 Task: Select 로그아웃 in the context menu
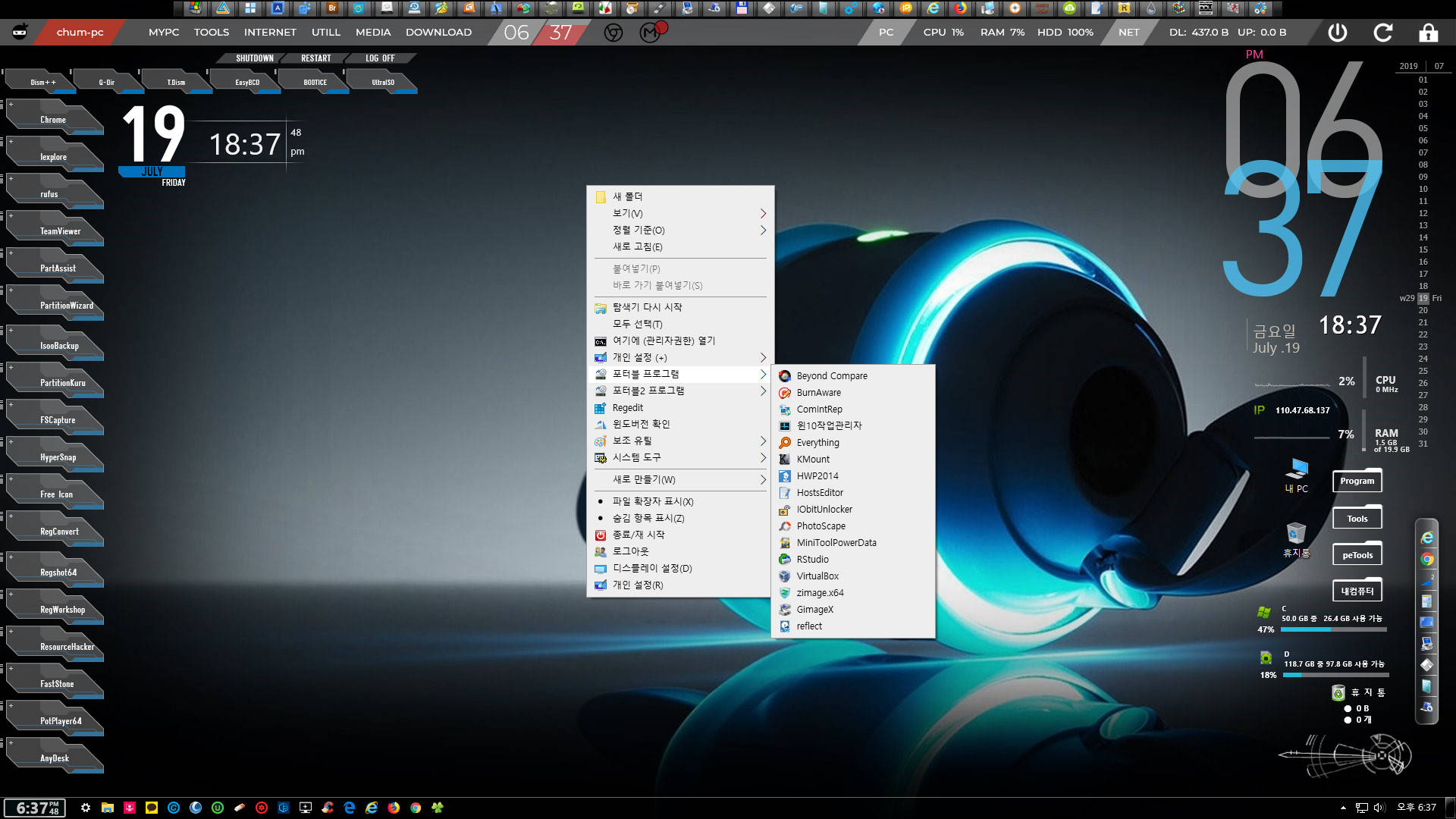pos(680,552)
